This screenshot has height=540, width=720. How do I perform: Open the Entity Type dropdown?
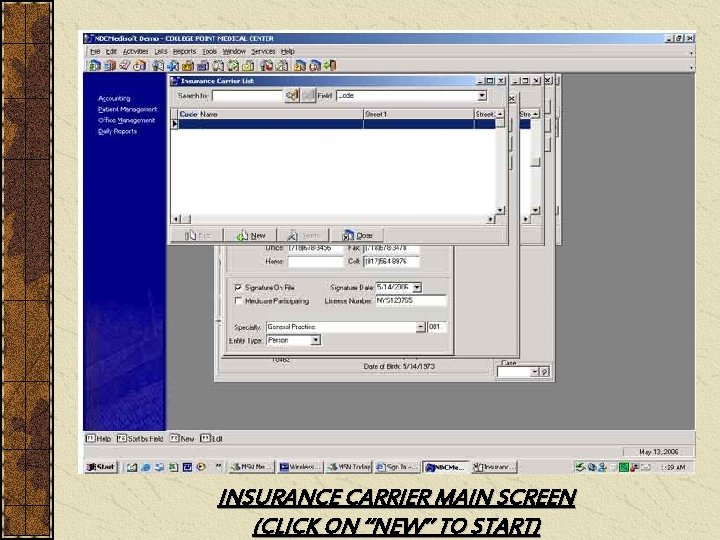[x=315, y=340]
